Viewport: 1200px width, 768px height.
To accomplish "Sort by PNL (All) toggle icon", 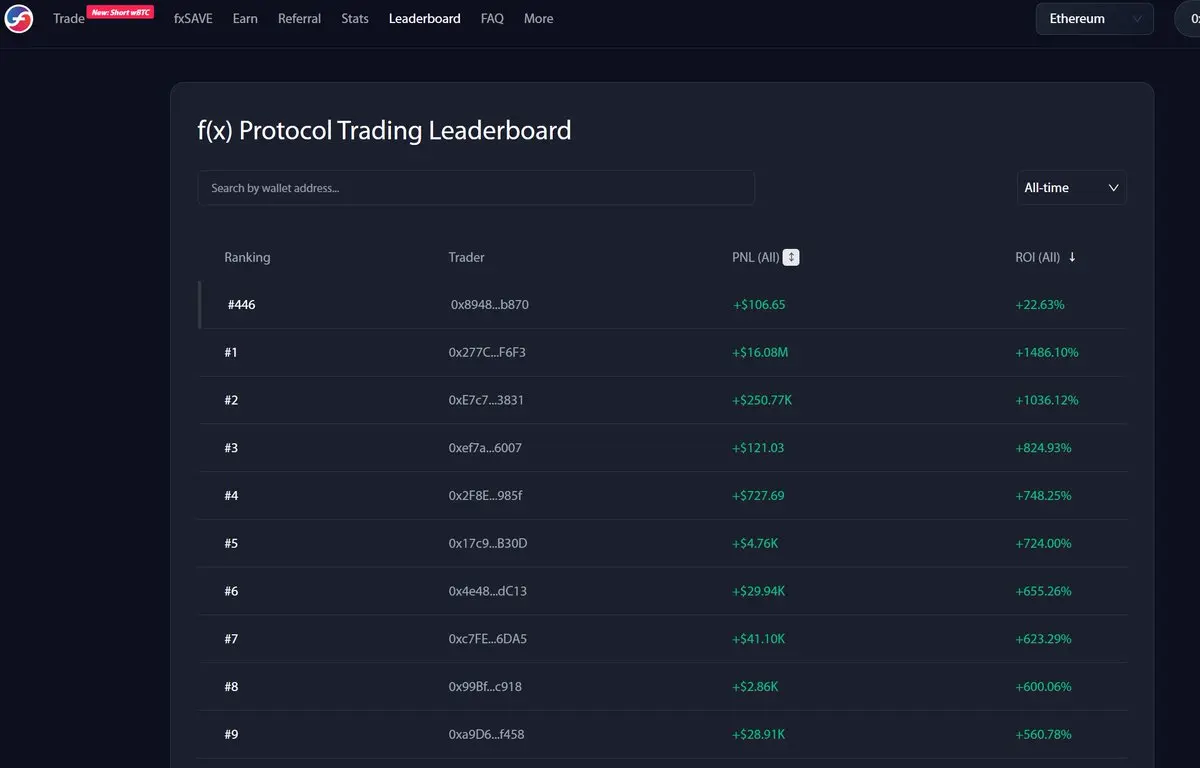I will pos(791,257).
